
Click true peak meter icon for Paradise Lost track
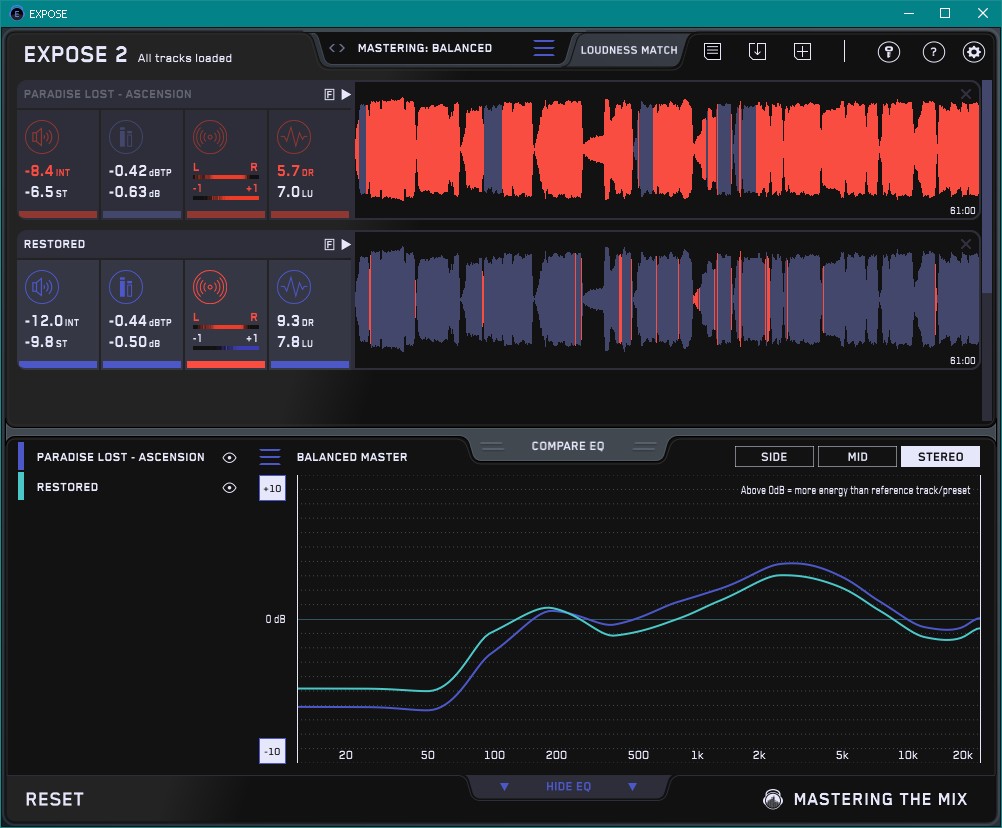tap(126, 136)
